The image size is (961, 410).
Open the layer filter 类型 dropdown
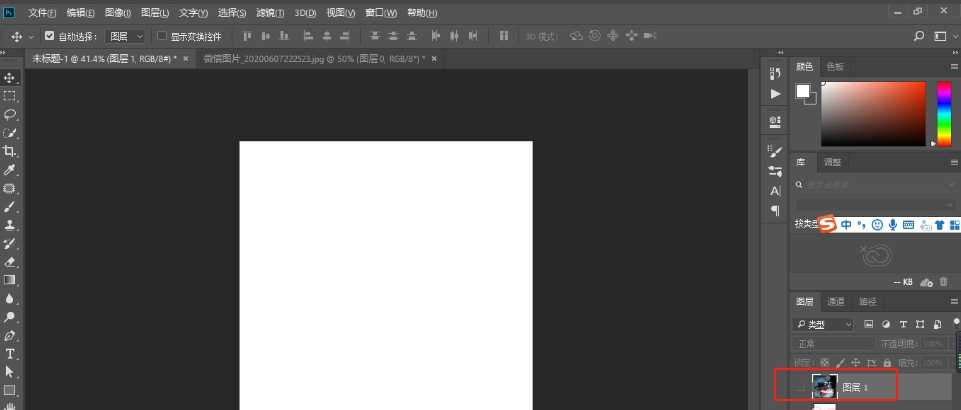825,325
